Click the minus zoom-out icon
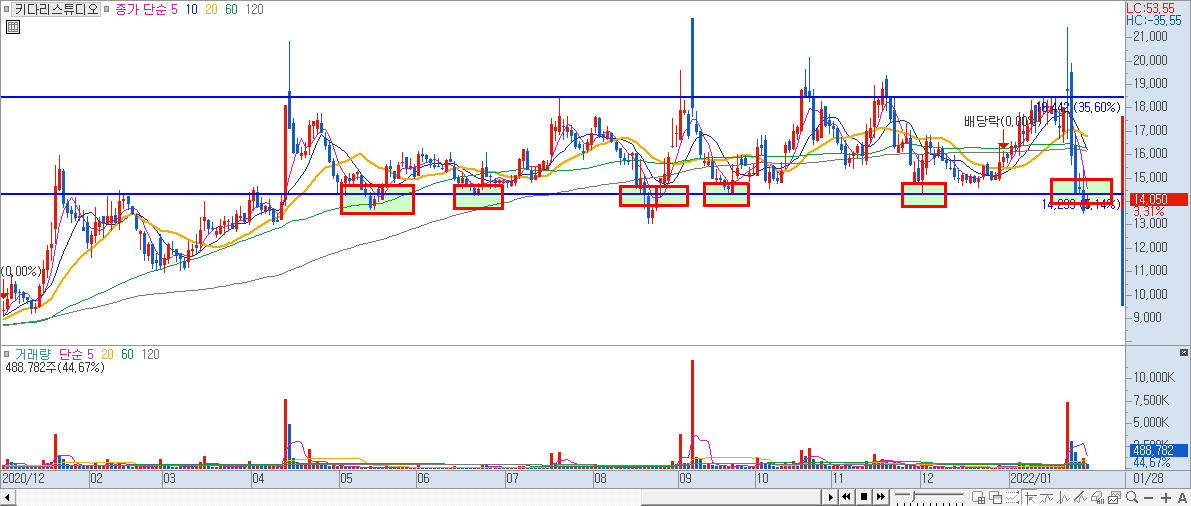The width and height of the screenshot is (1191, 506). coord(1148,498)
